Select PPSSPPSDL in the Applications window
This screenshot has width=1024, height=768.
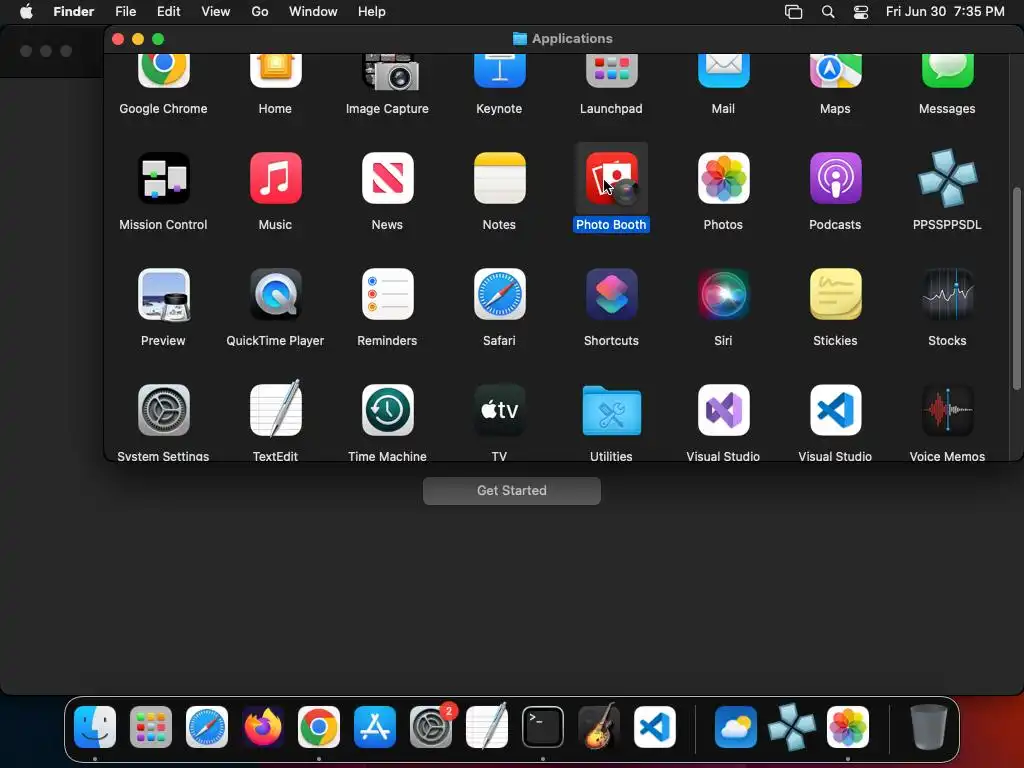[948, 178]
